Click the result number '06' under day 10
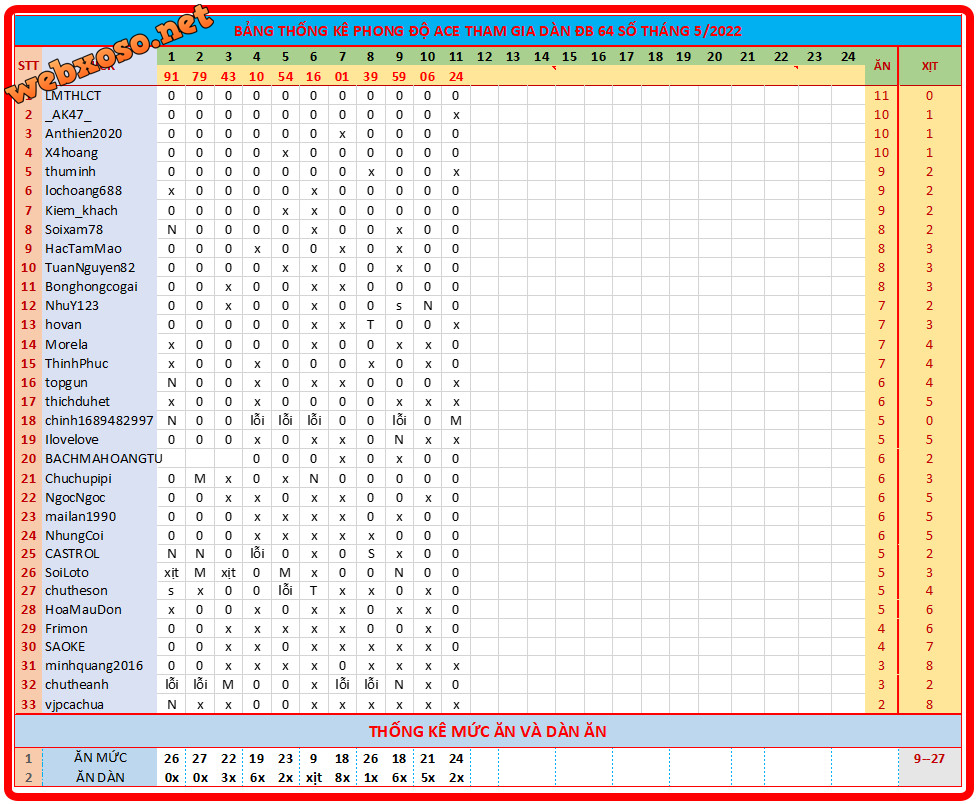Image resolution: width=979 pixels, height=804 pixels. click(x=428, y=77)
